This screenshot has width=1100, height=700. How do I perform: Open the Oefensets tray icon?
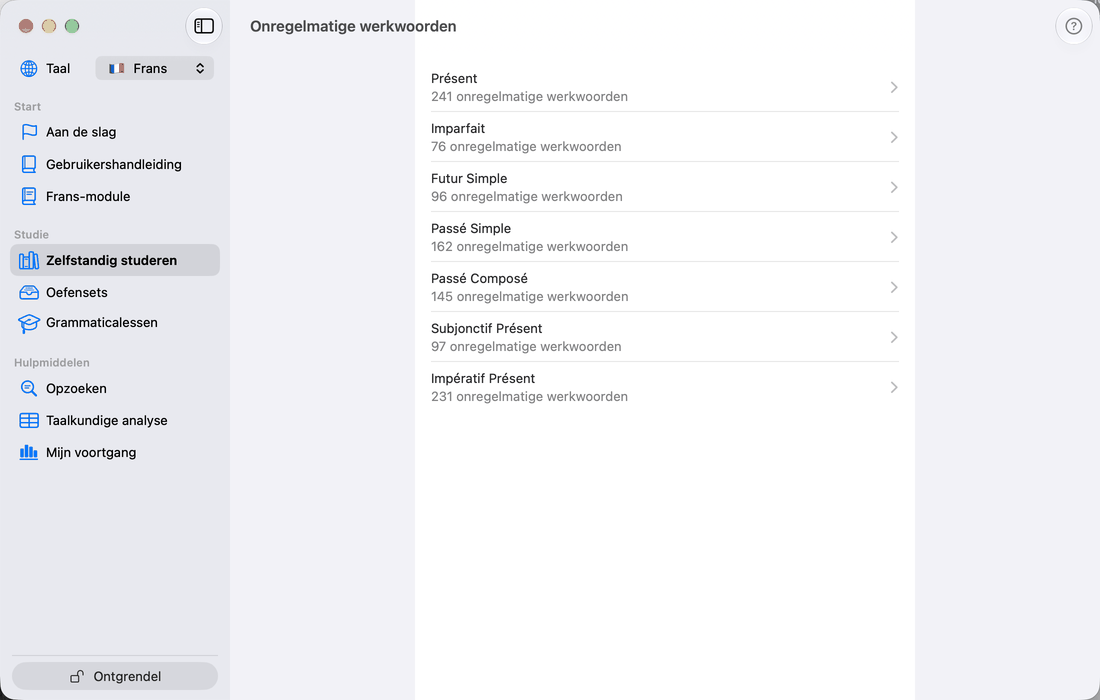tap(29, 292)
